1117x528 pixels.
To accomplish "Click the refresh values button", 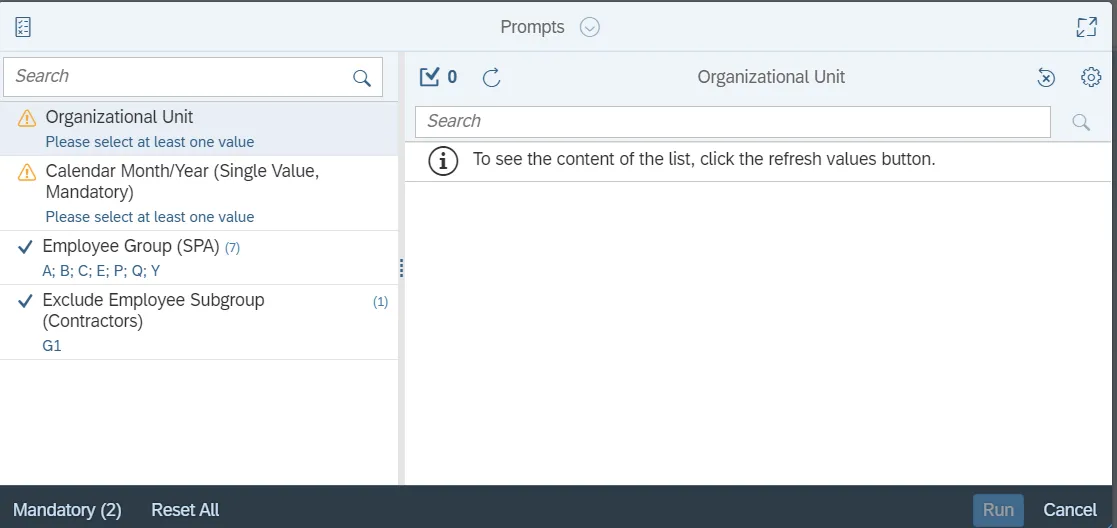I will click(x=491, y=77).
